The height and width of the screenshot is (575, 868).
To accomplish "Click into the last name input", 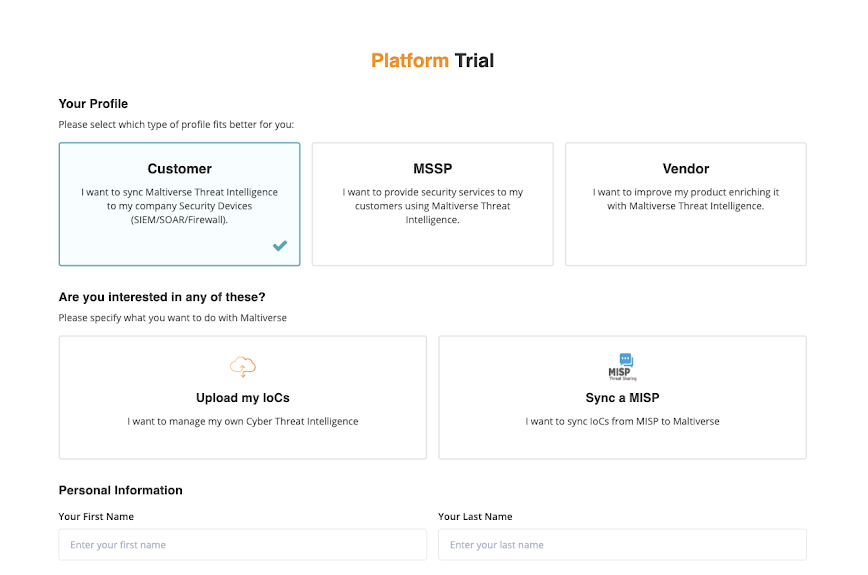I will pyautogui.click(x=622, y=545).
